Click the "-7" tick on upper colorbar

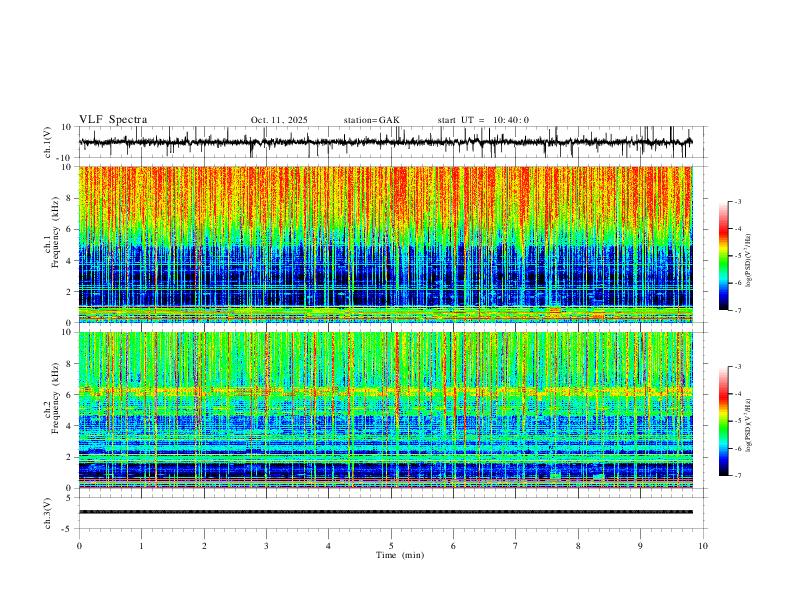coord(738,310)
